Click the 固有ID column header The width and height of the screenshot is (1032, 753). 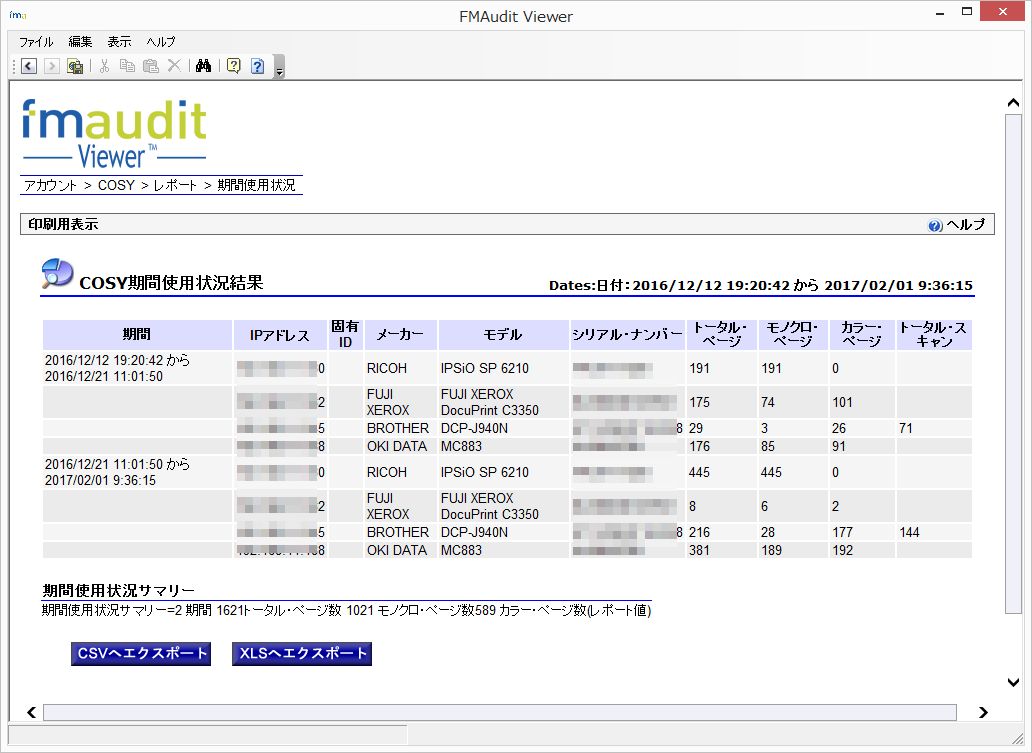(x=346, y=335)
